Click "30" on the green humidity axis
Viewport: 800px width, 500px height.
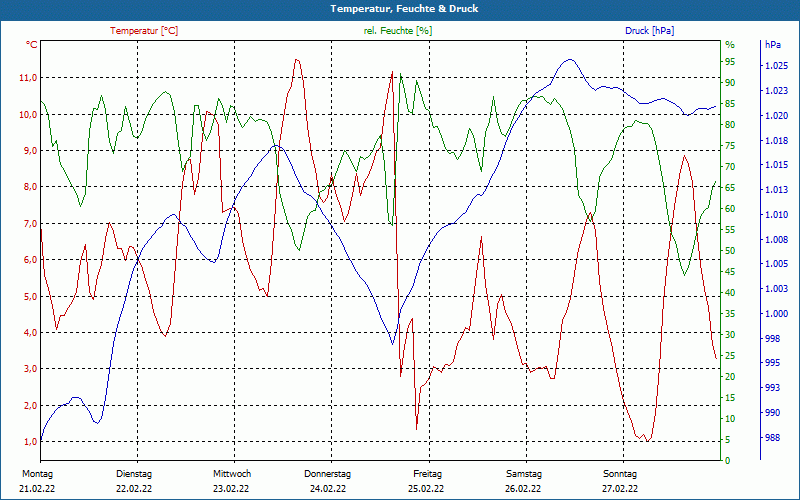730,335
